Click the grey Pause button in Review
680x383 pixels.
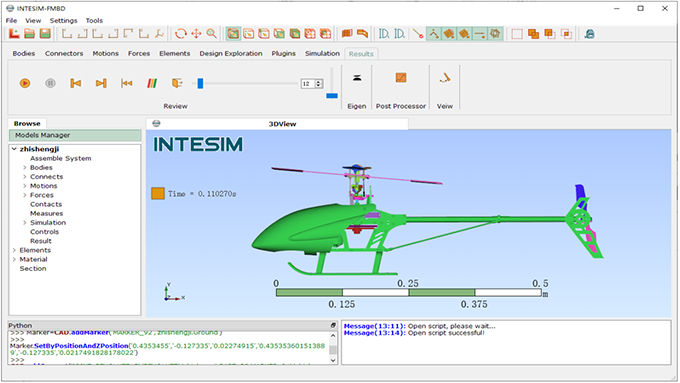coord(50,83)
